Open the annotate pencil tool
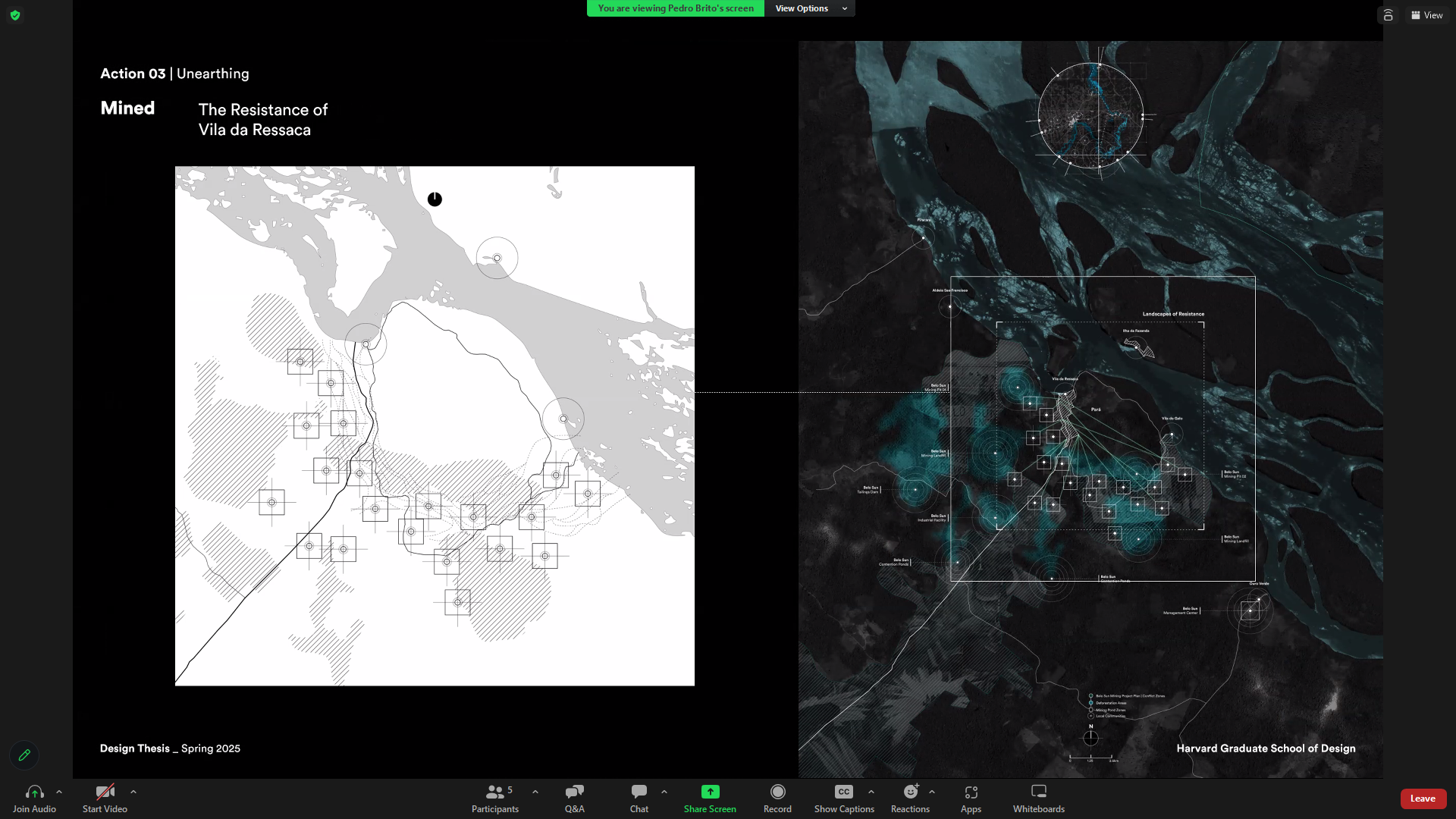Image resolution: width=1456 pixels, height=819 pixels. (x=24, y=755)
